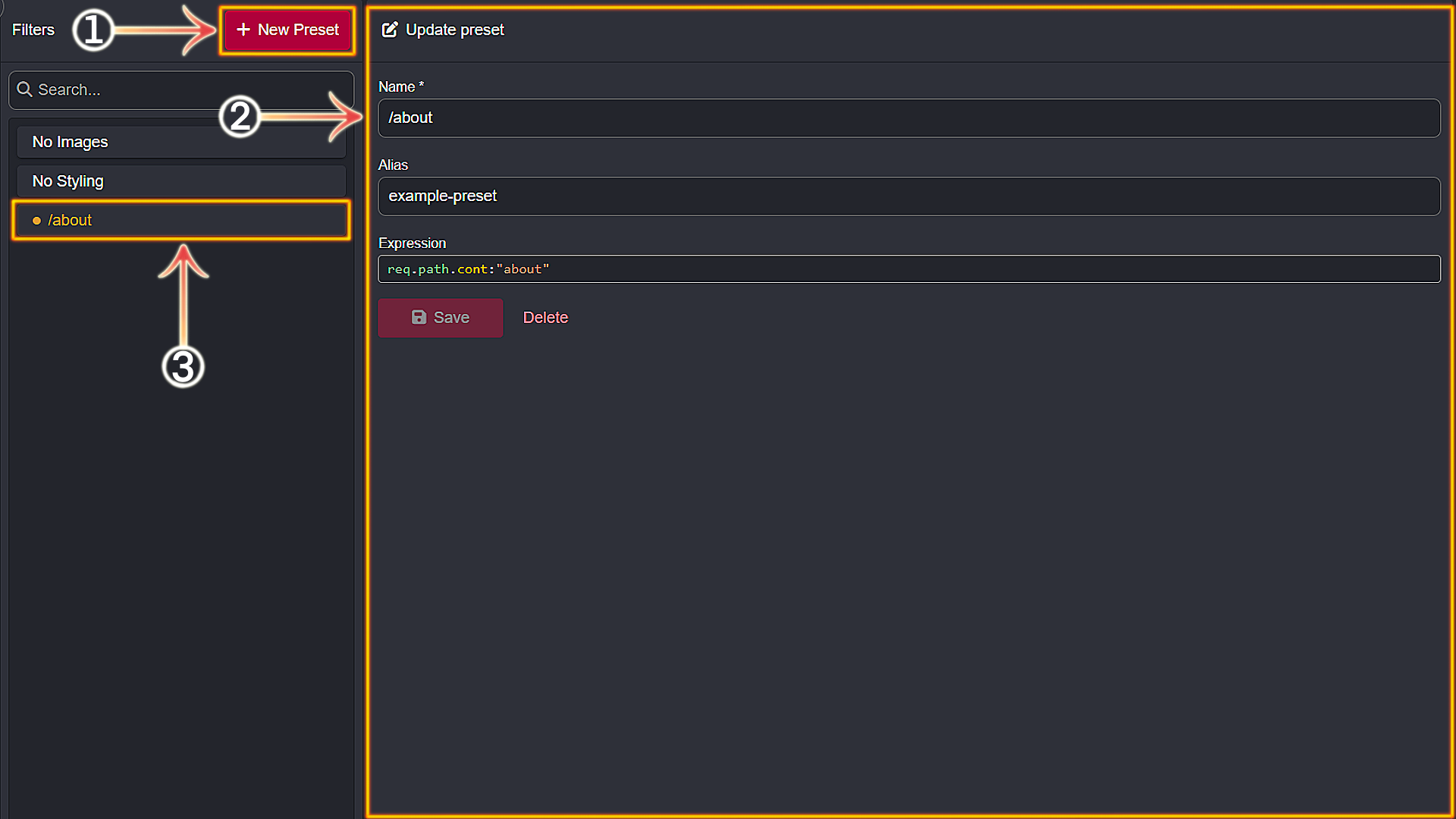The width and height of the screenshot is (1456, 819).
Task: Open the Name field for editing
Action: [x=908, y=117]
